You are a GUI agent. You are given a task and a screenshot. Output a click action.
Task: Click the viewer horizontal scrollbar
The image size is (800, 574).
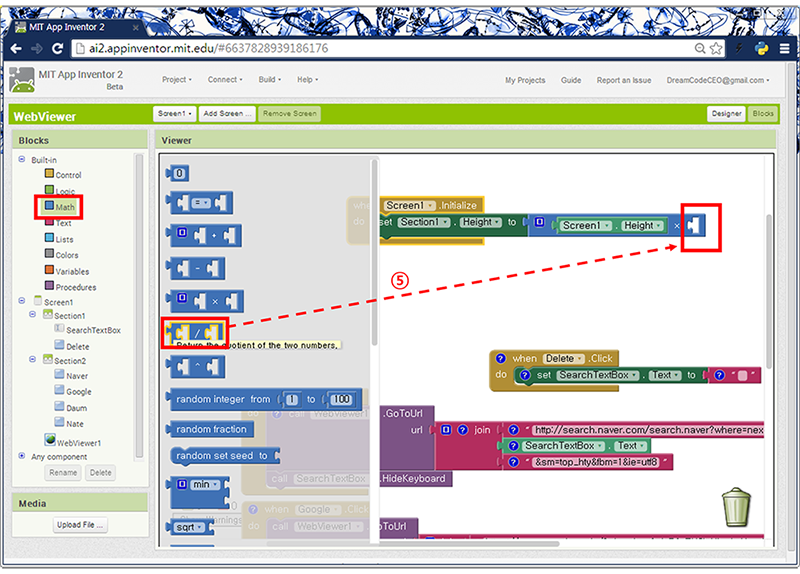(x=413, y=543)
